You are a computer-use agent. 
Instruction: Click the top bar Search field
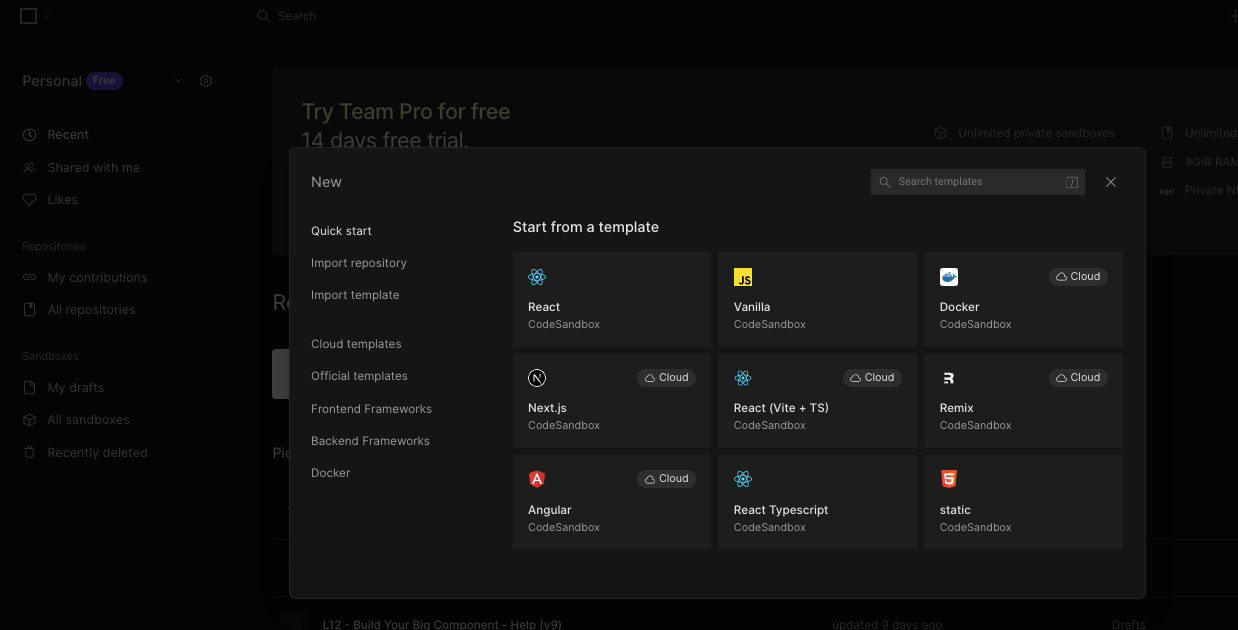click(297, 16)
